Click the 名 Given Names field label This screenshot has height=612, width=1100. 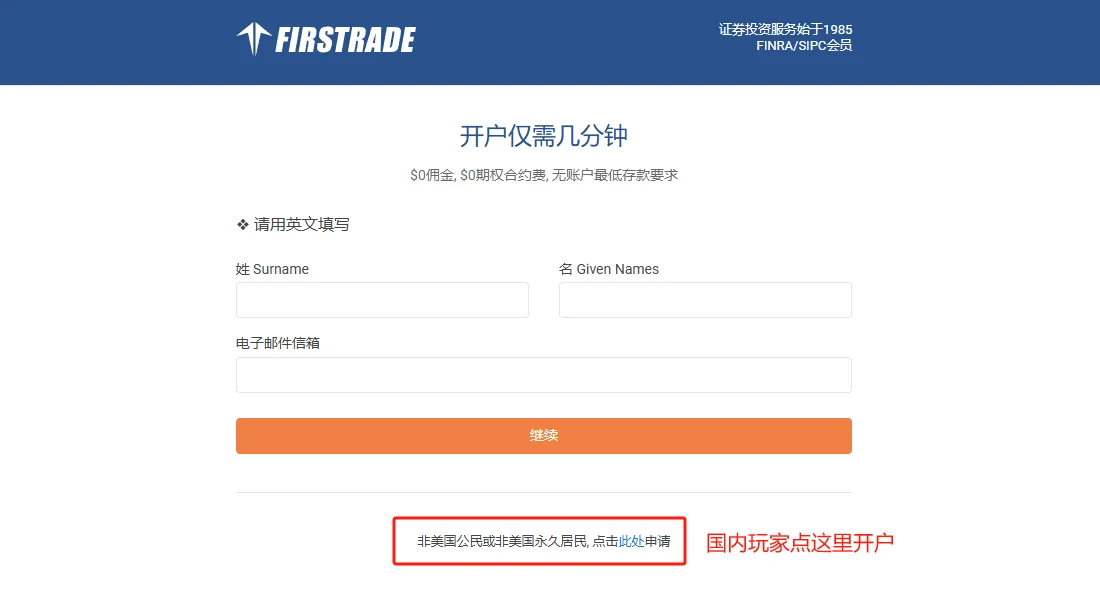point(609,269)
